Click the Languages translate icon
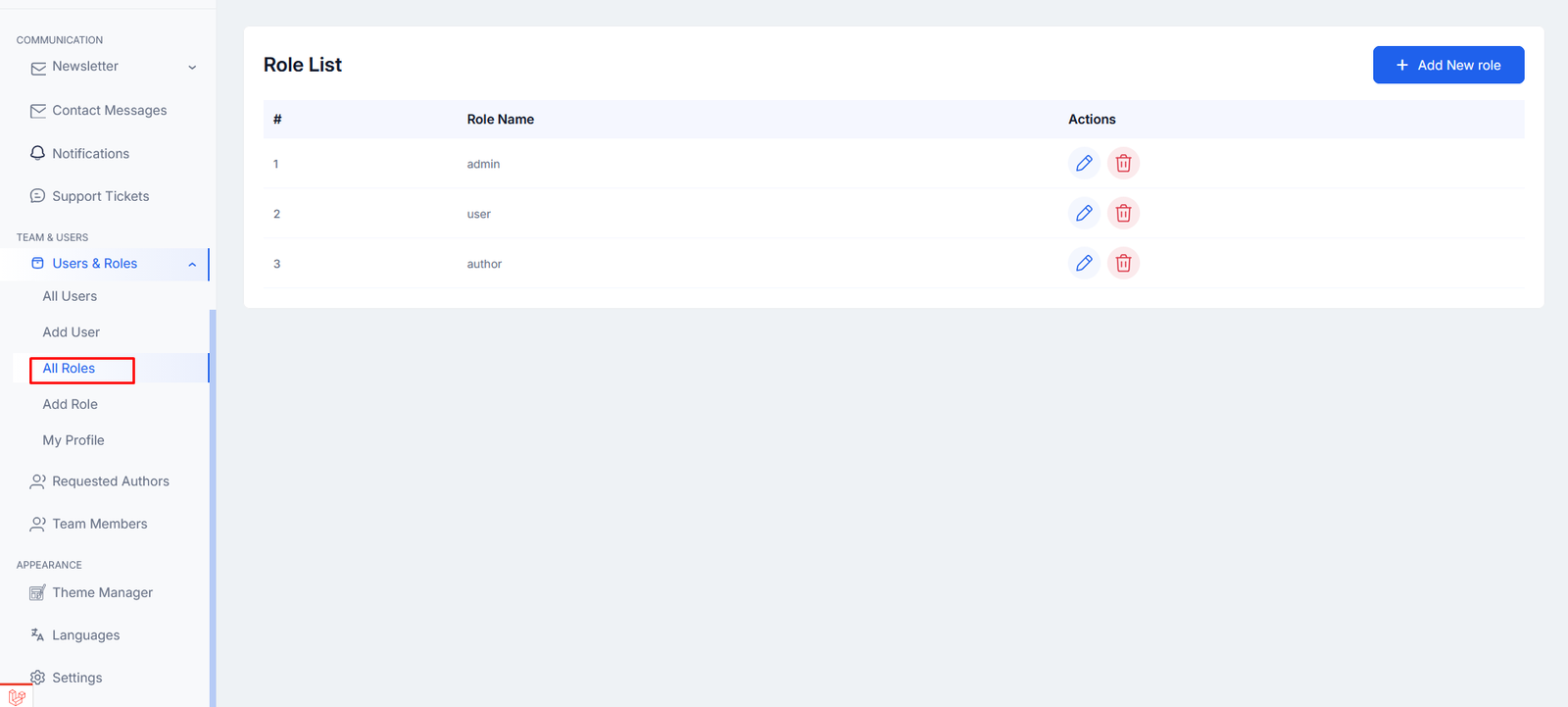The image size is (1568, 707). click(38, 634)
